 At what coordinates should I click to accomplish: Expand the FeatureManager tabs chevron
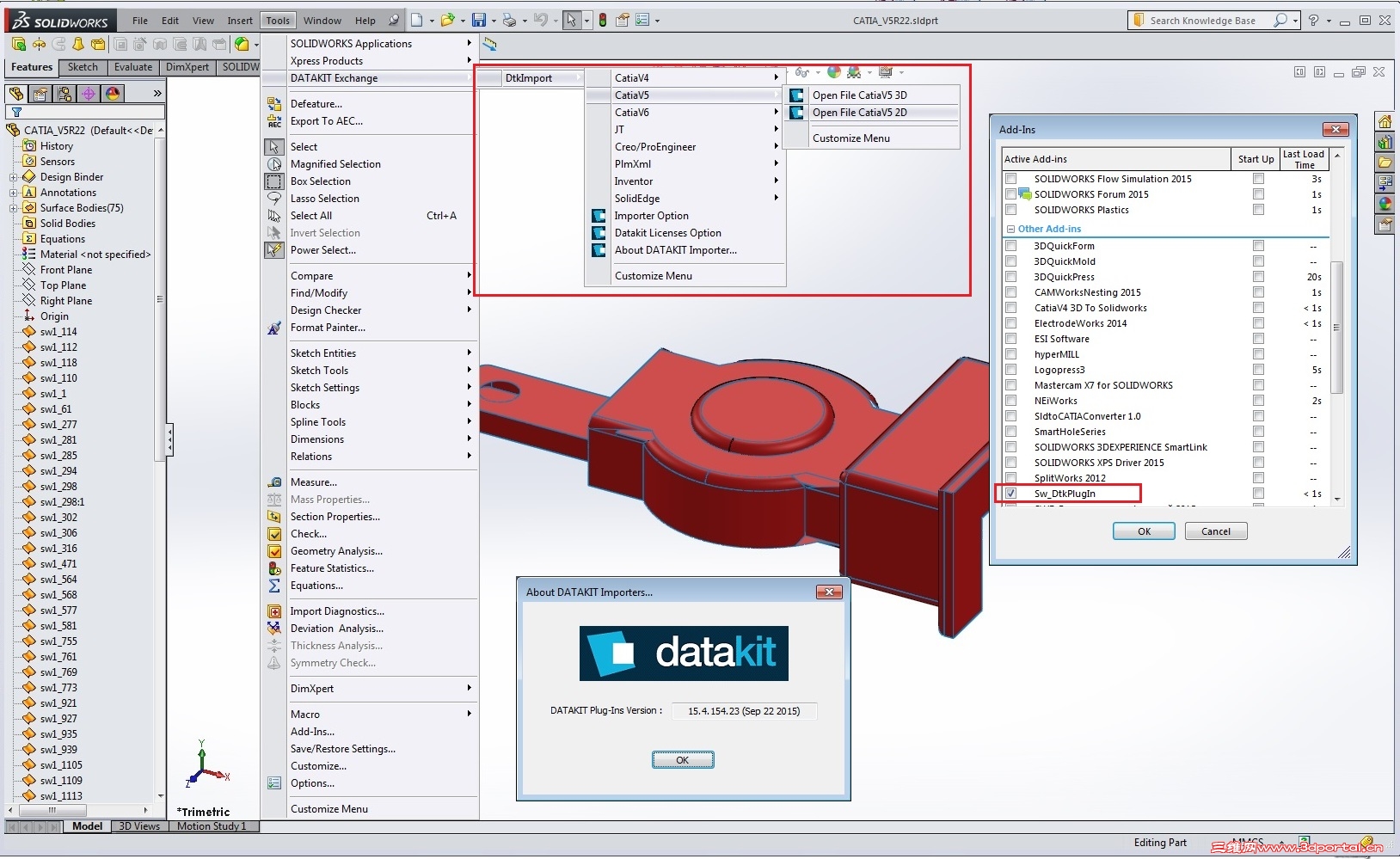pos(157,93)
